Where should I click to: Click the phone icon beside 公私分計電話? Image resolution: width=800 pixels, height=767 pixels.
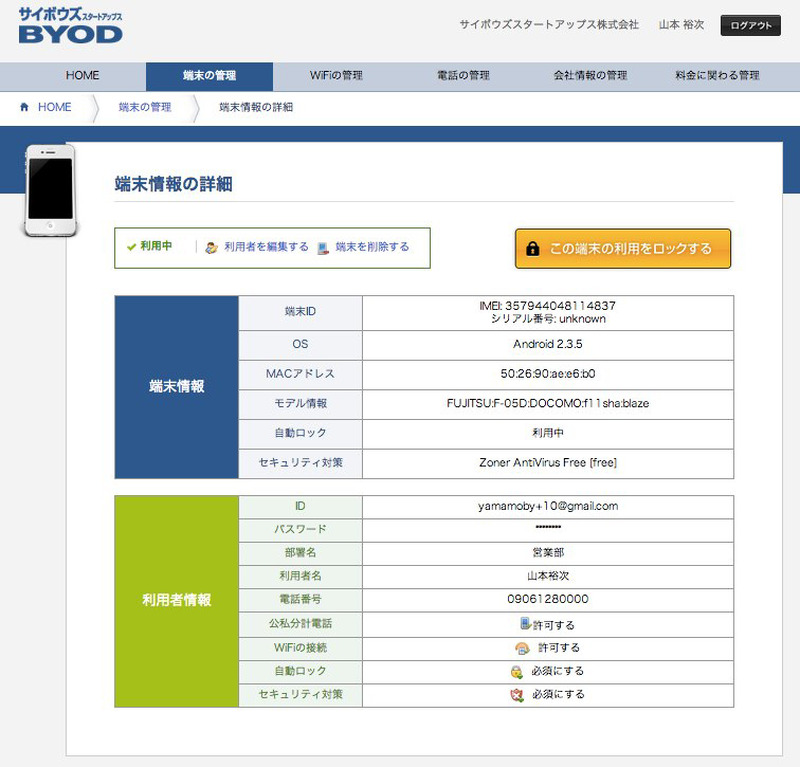(524, 623)
